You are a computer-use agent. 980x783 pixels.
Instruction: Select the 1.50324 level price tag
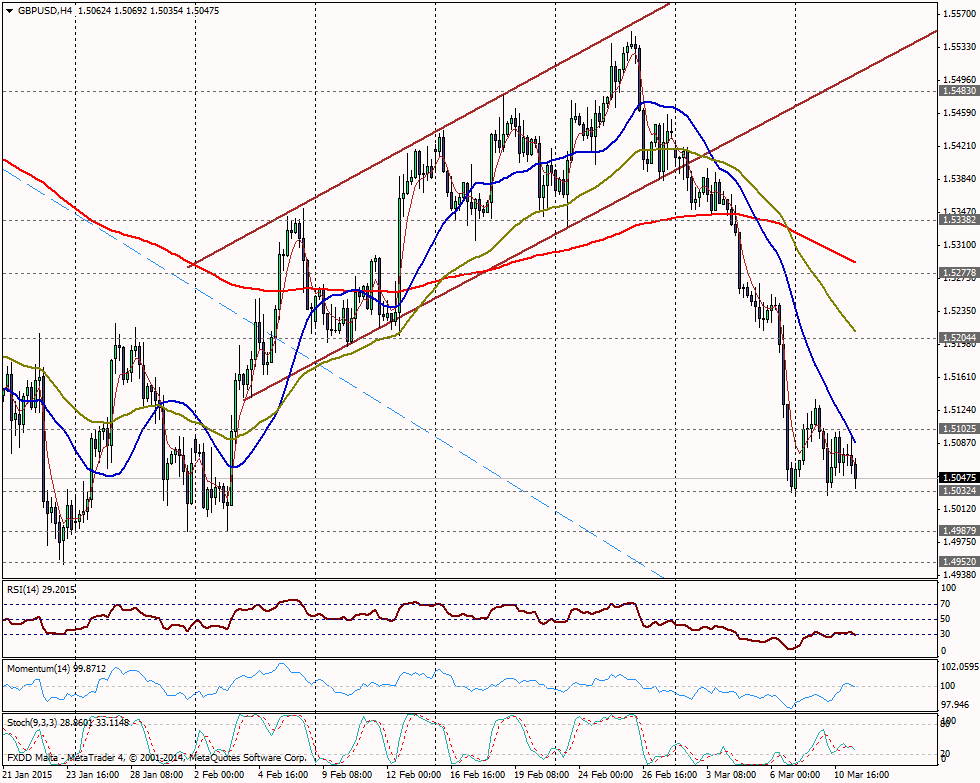tap(957, 490)
